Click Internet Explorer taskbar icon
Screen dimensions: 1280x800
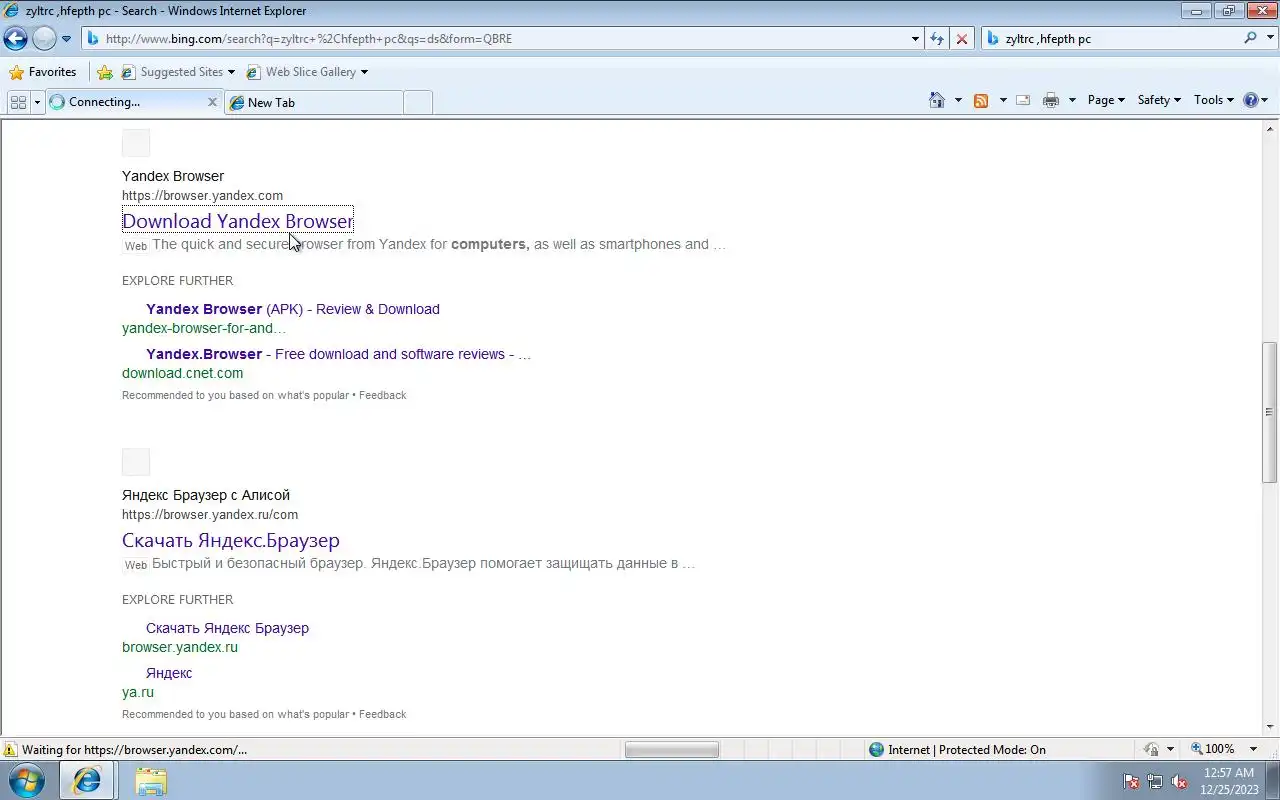[87, 781]
